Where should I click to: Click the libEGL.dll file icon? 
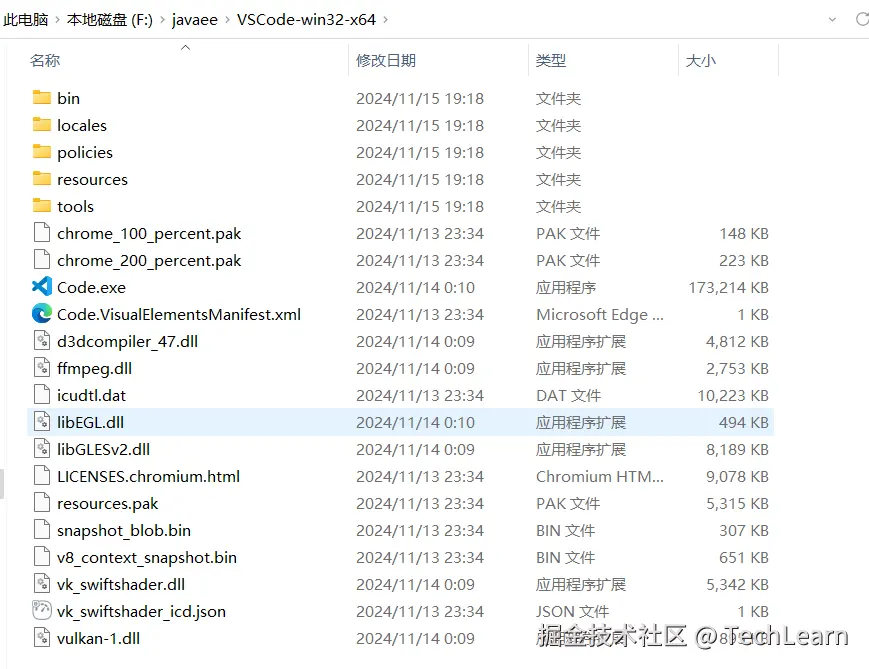coord(42,422)
